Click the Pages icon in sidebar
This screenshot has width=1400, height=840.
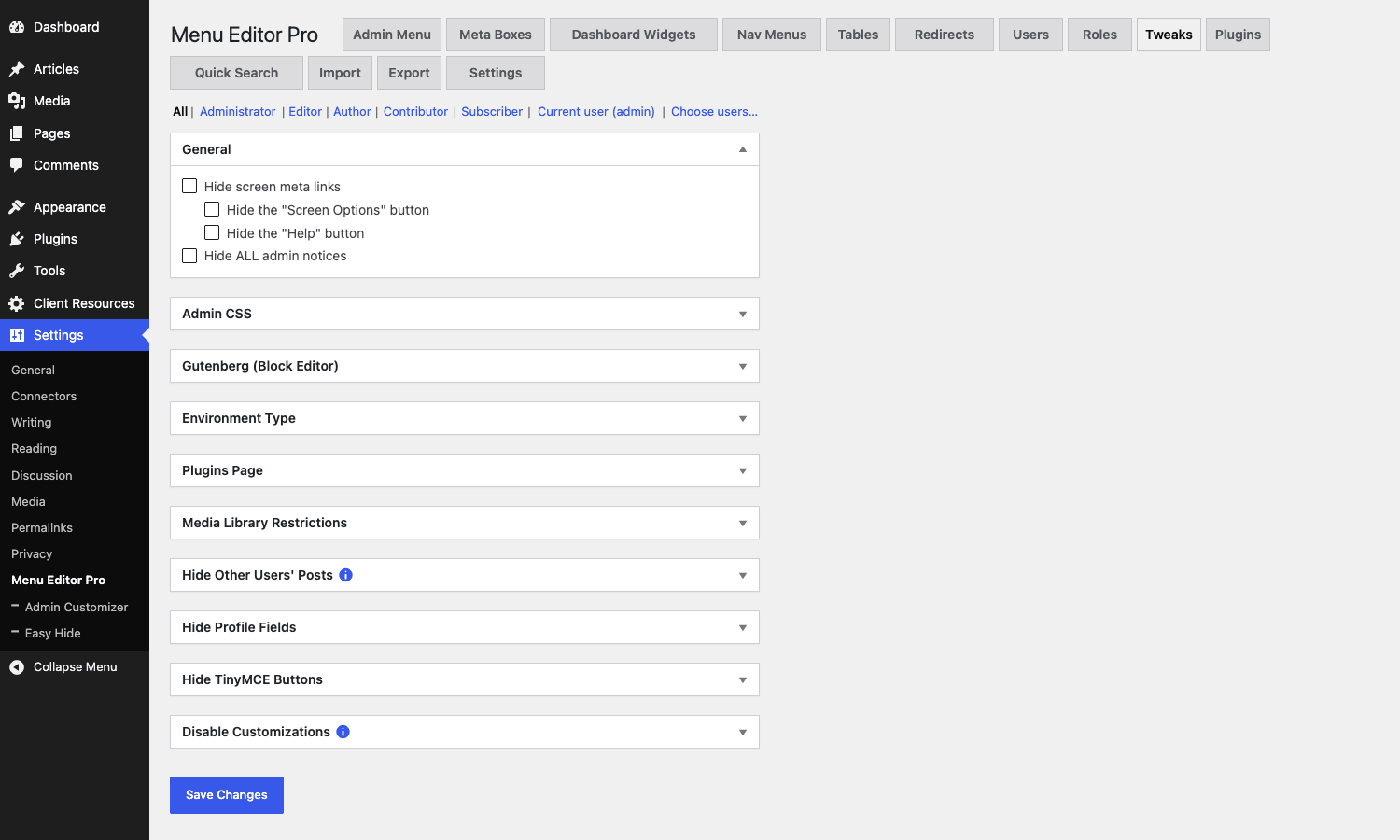click(x=17, y=133)
